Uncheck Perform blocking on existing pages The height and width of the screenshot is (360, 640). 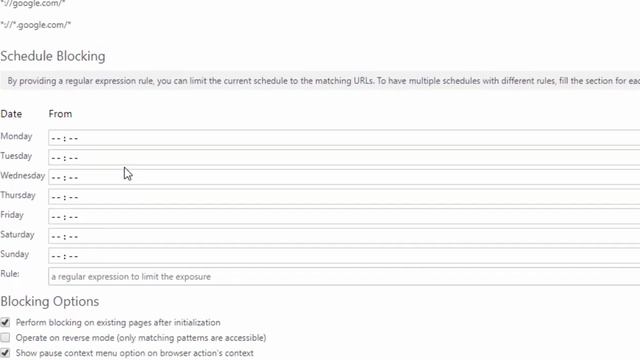click(x=5, y=322)
